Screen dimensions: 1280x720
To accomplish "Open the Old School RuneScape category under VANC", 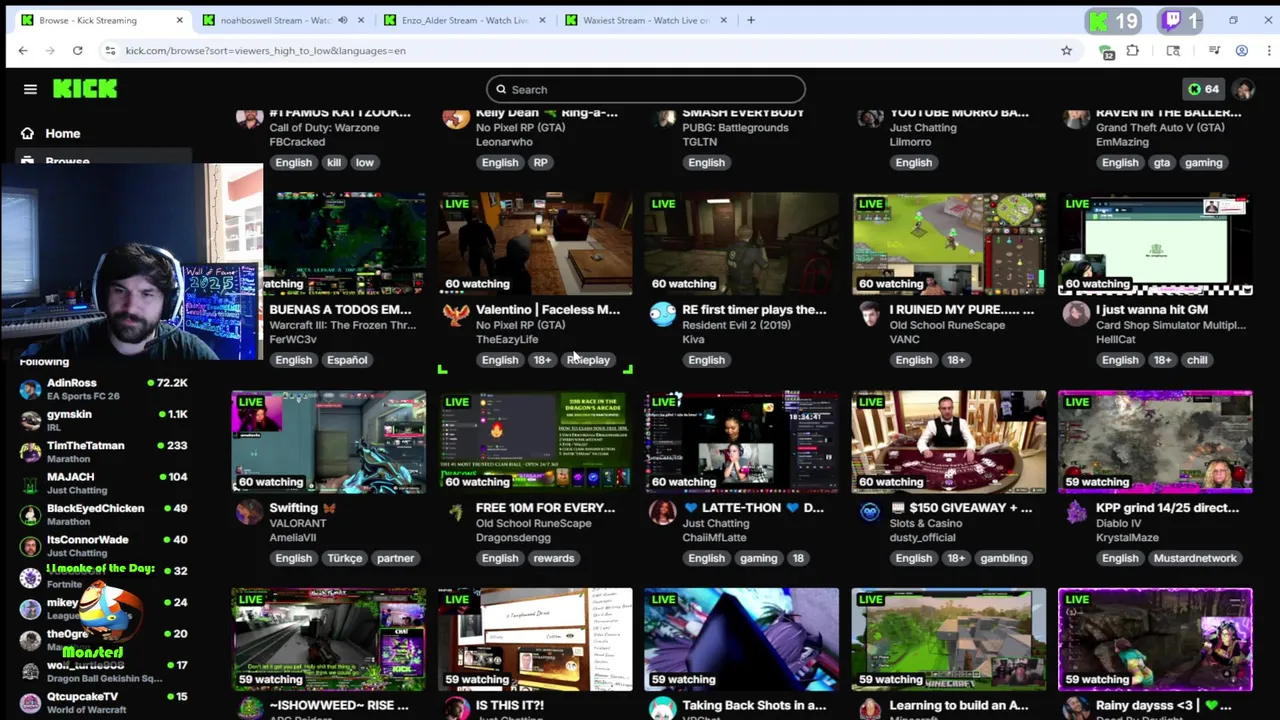I will coord(947,325).
